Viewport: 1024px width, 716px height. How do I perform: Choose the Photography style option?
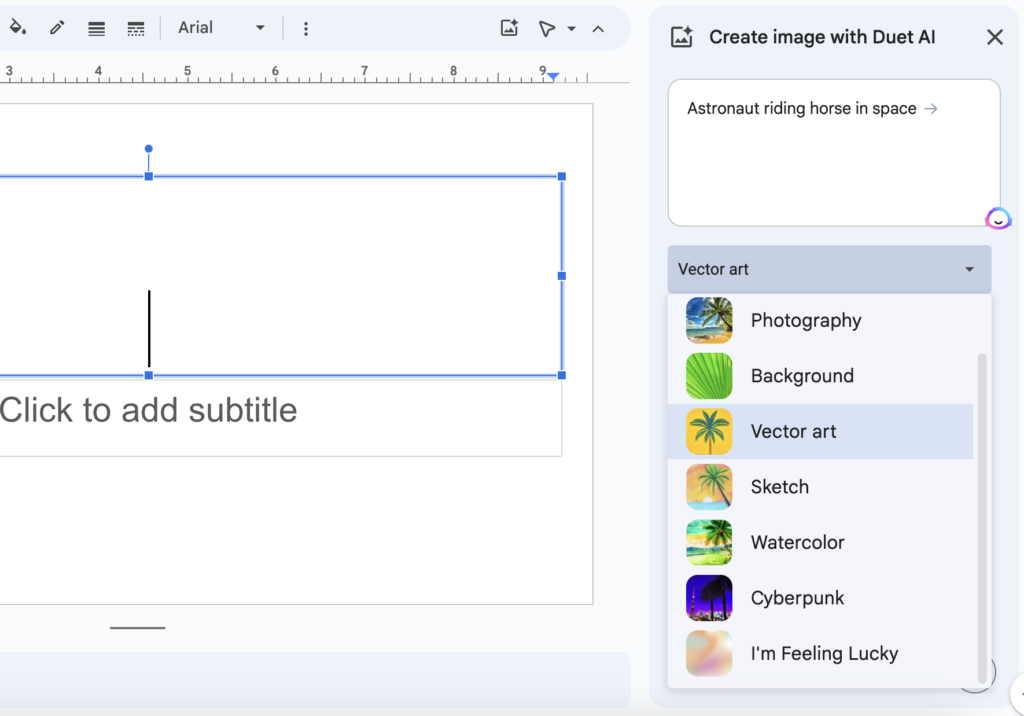pyautogui.click(x=805, y=320)
